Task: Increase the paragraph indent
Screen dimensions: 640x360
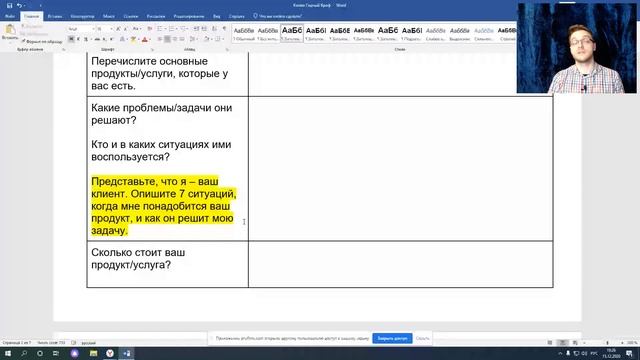Action: [x=204, y=29]
